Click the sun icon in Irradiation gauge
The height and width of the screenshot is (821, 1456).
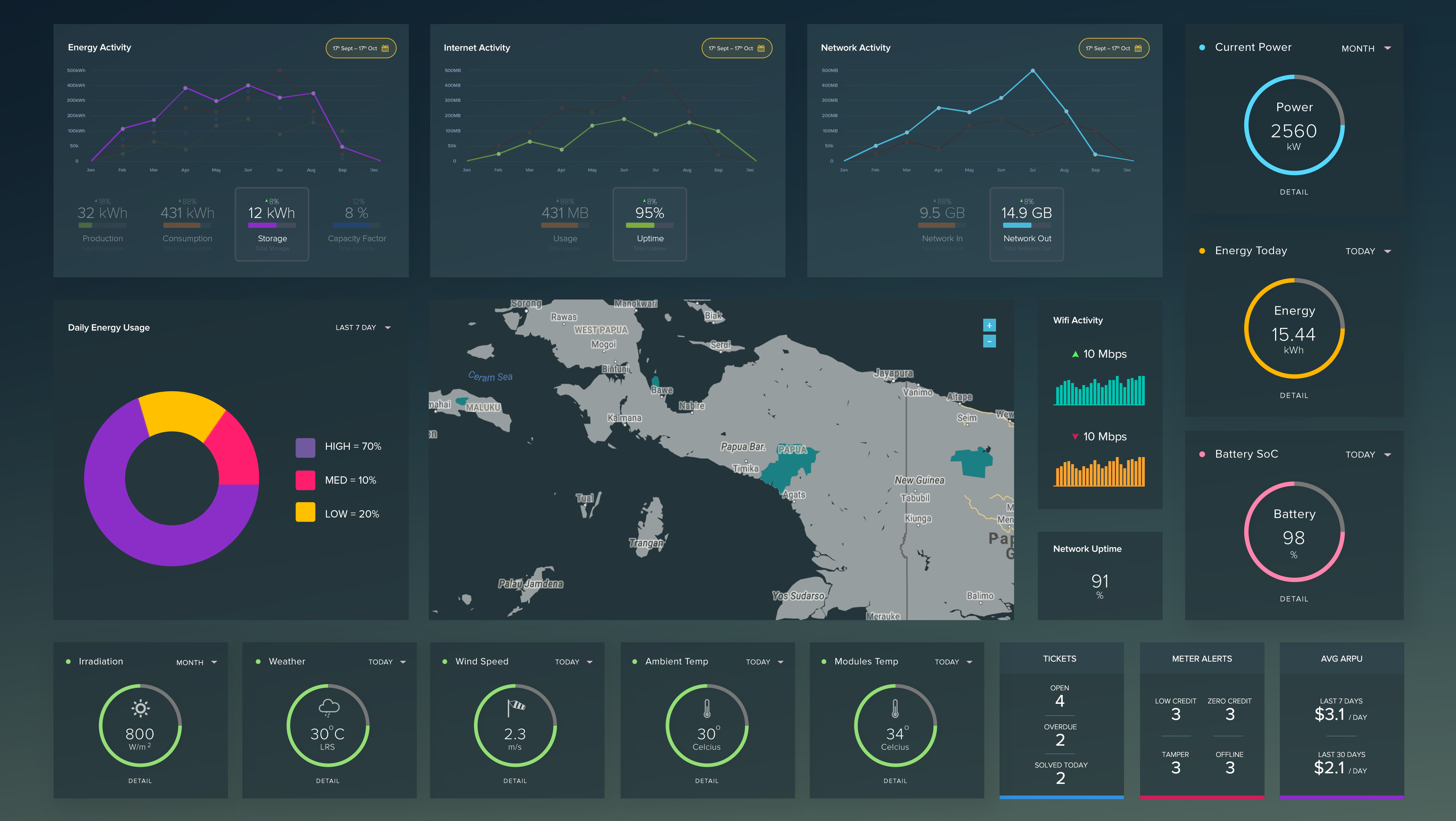pos(140,708)
